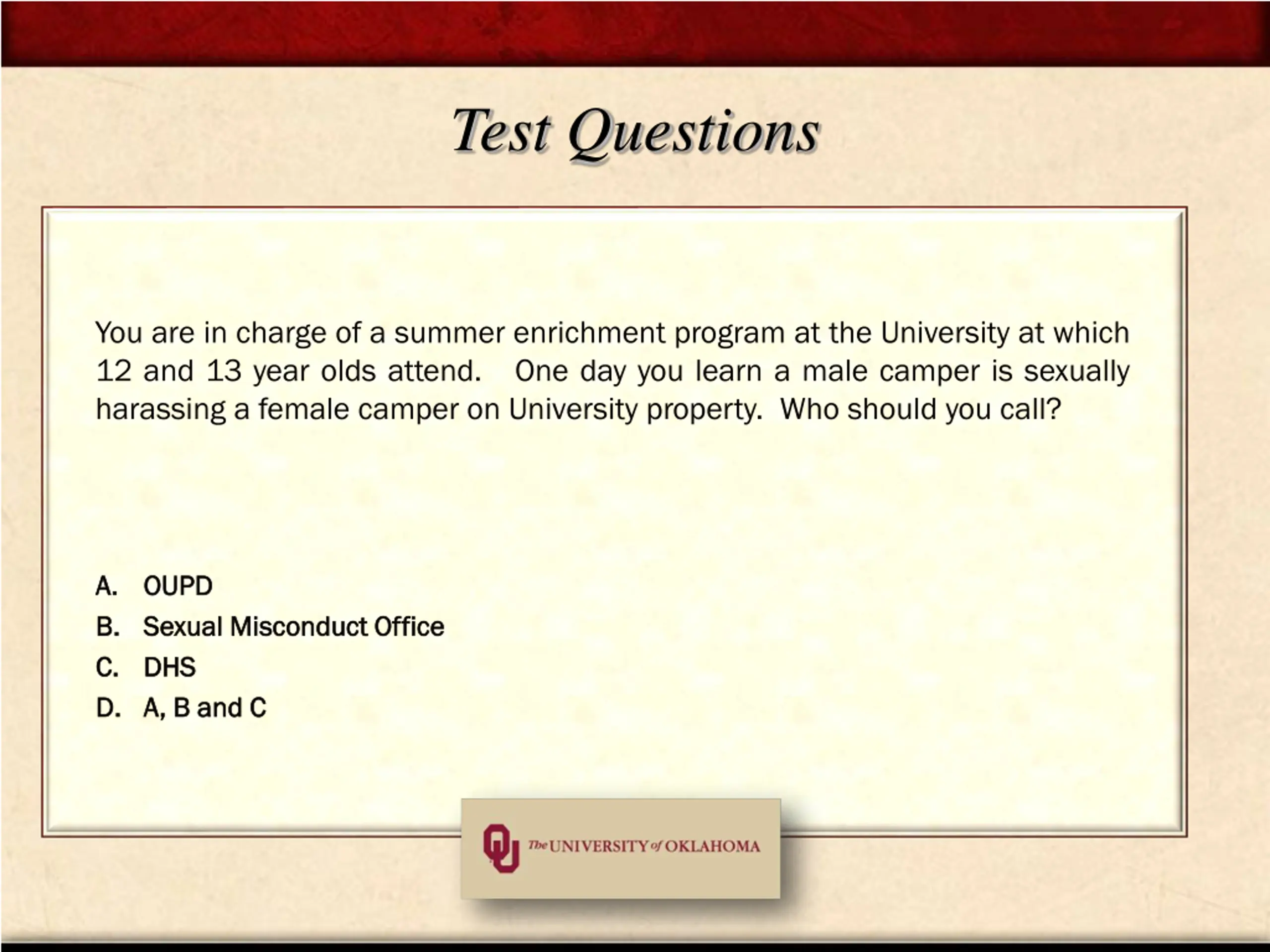This screenshot has height=952, width=1270.
Task: Click the letter 'C.' list marker
Action: [x=107, y=667]
